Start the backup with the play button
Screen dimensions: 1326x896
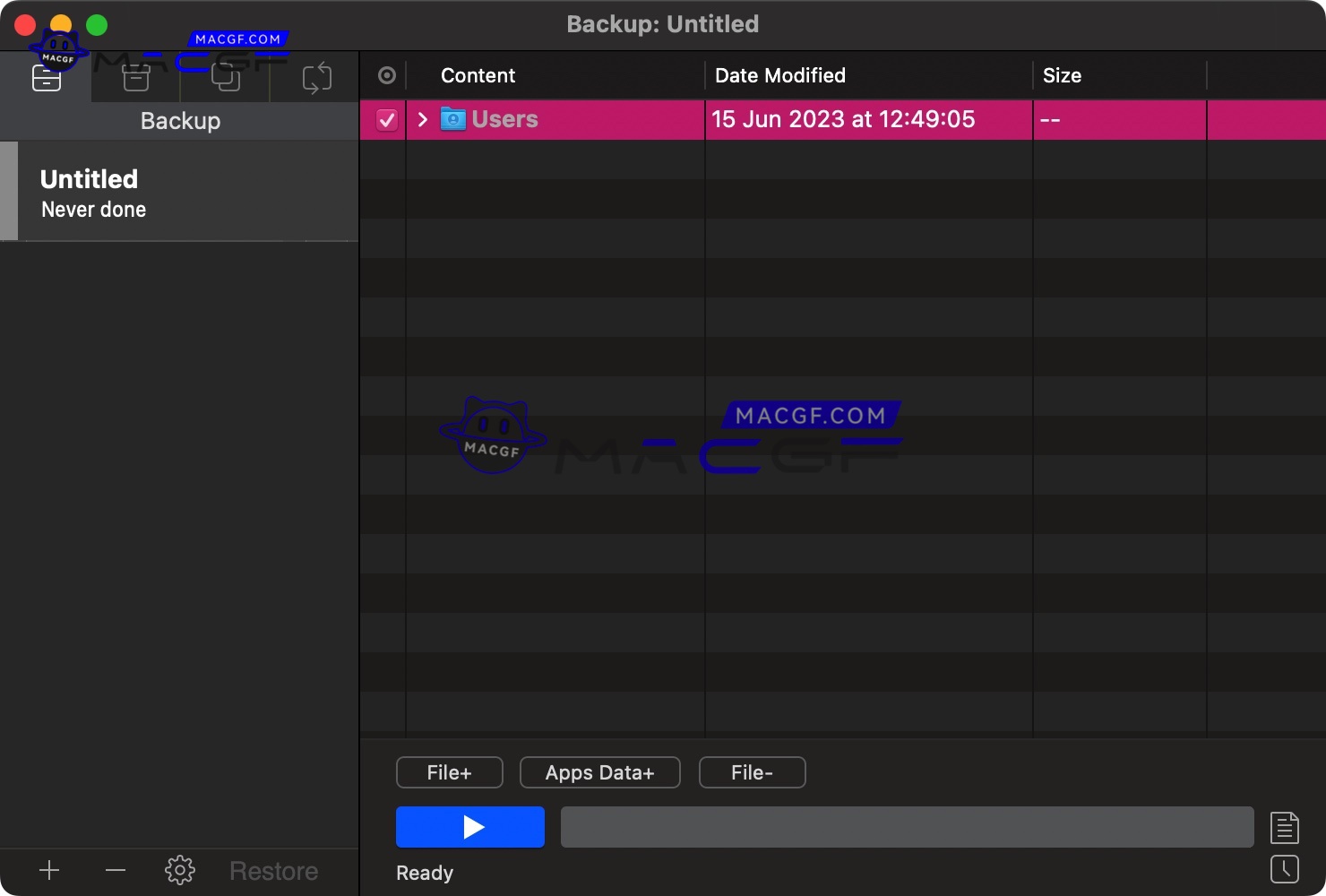click(x=469, y=827)
